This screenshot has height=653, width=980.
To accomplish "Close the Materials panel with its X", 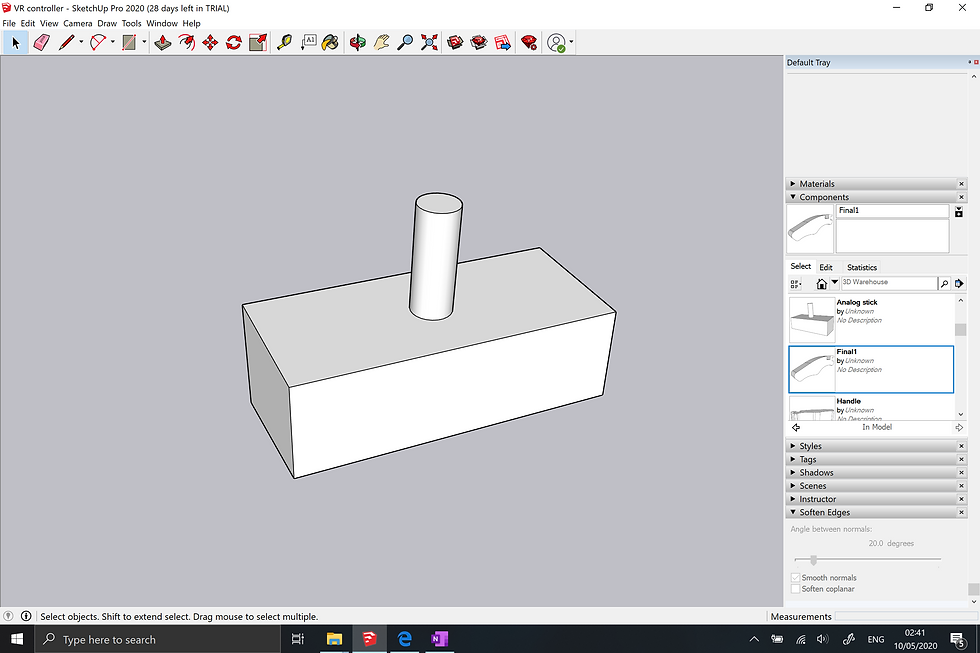I will click(962, 184).
